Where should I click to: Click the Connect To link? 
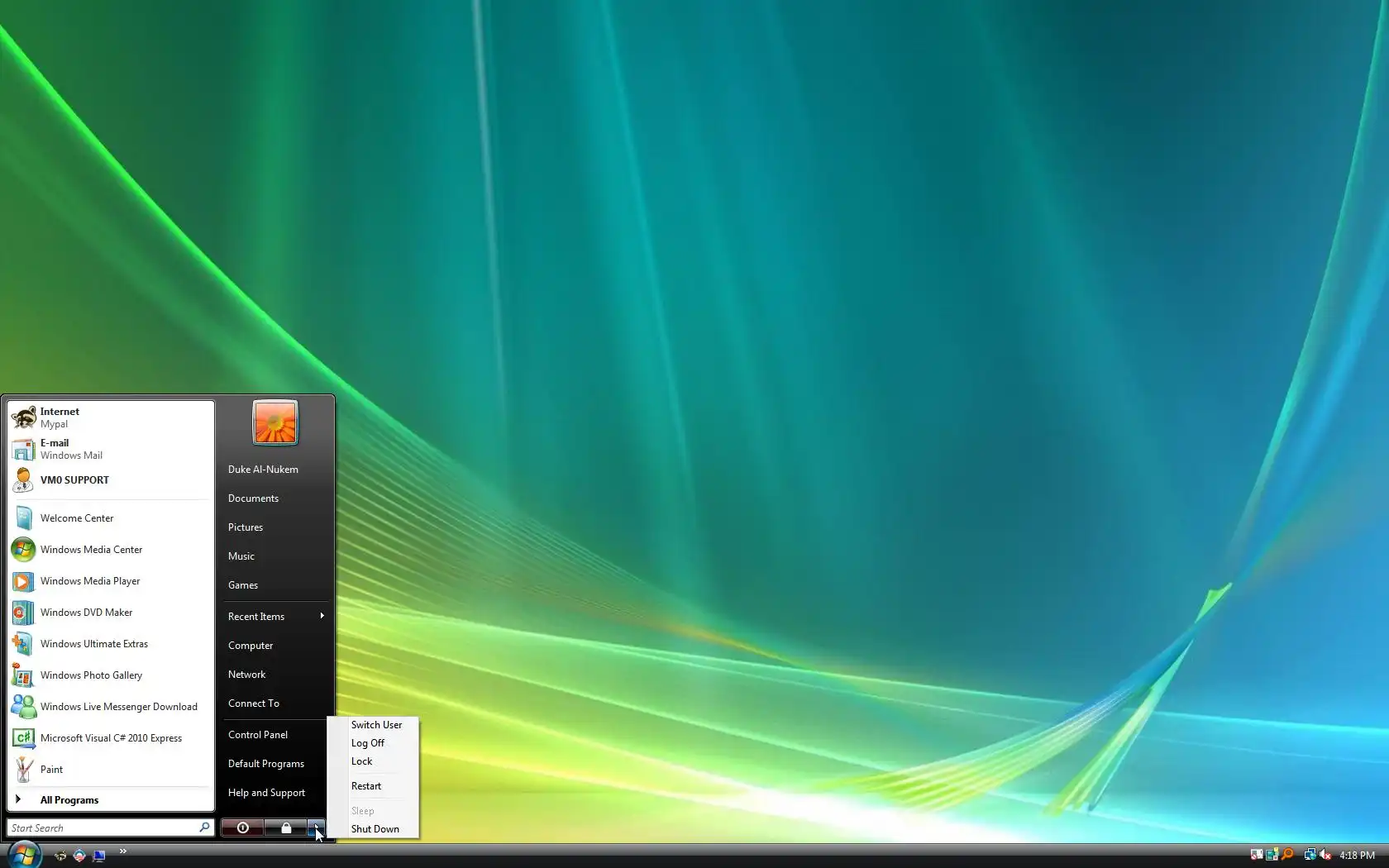(276, 703)
